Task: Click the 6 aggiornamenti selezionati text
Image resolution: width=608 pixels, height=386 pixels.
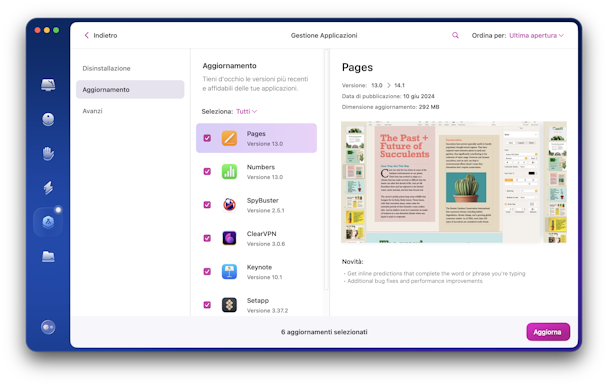Action: [324, 332]
